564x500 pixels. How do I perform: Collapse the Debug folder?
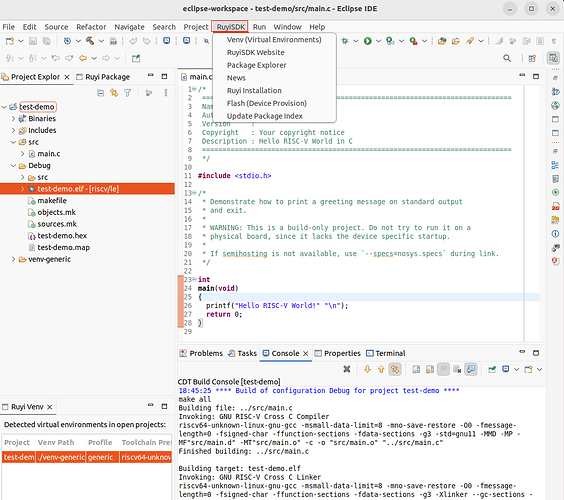point(13,166)
